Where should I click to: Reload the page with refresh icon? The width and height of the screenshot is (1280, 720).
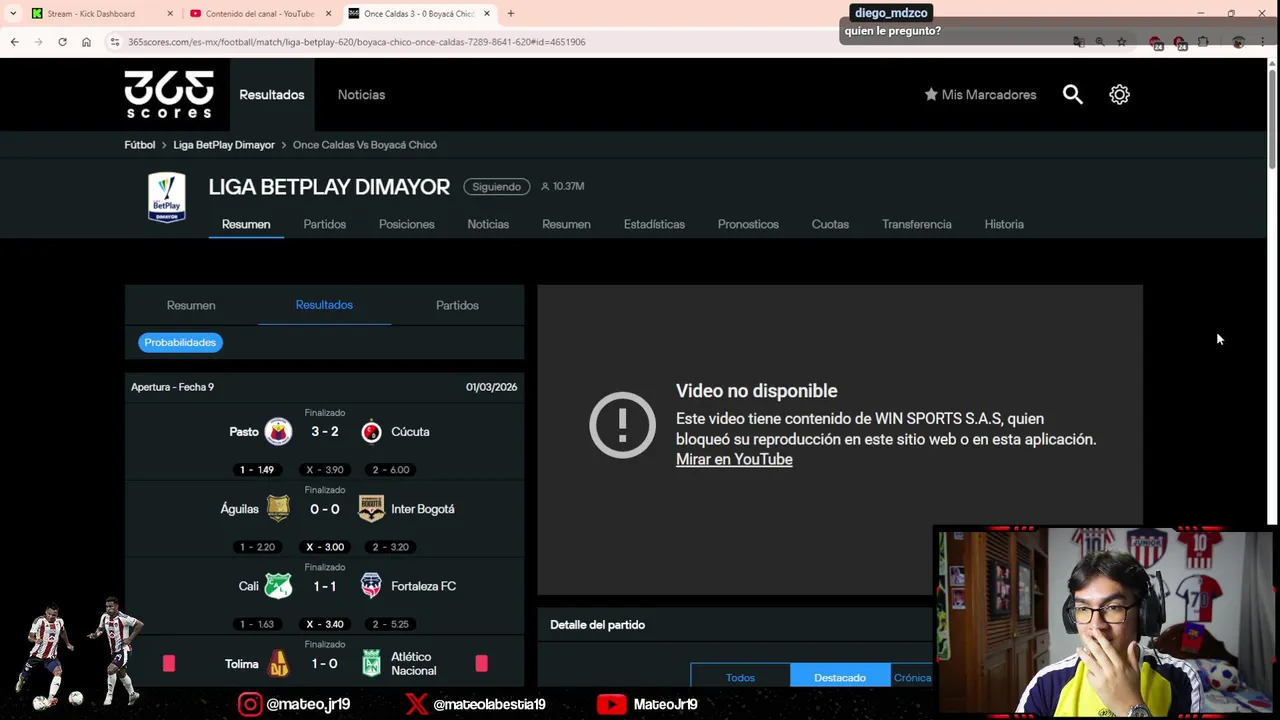coord(62,42)
